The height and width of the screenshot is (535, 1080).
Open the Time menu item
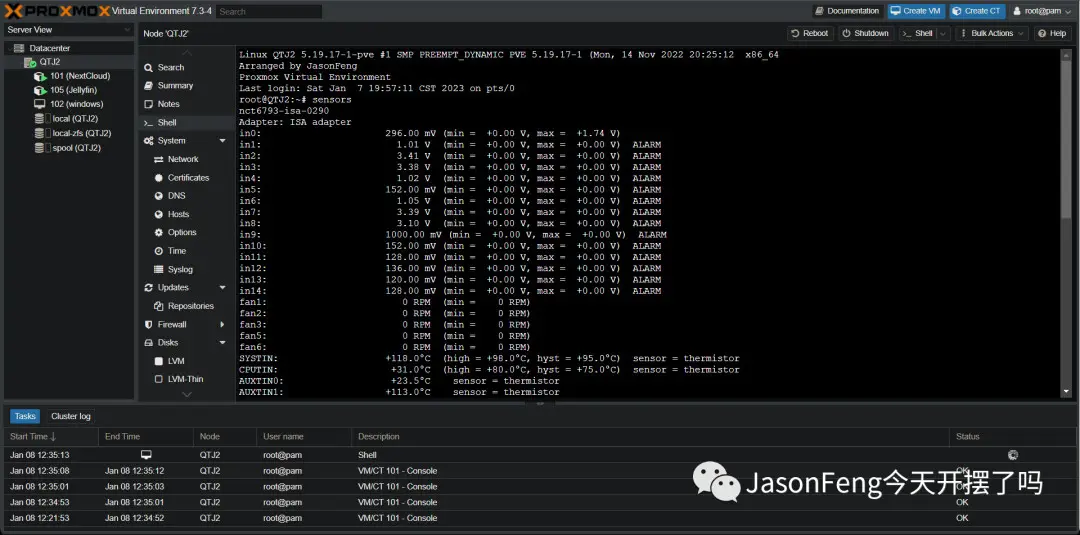[x=177, y=251]
